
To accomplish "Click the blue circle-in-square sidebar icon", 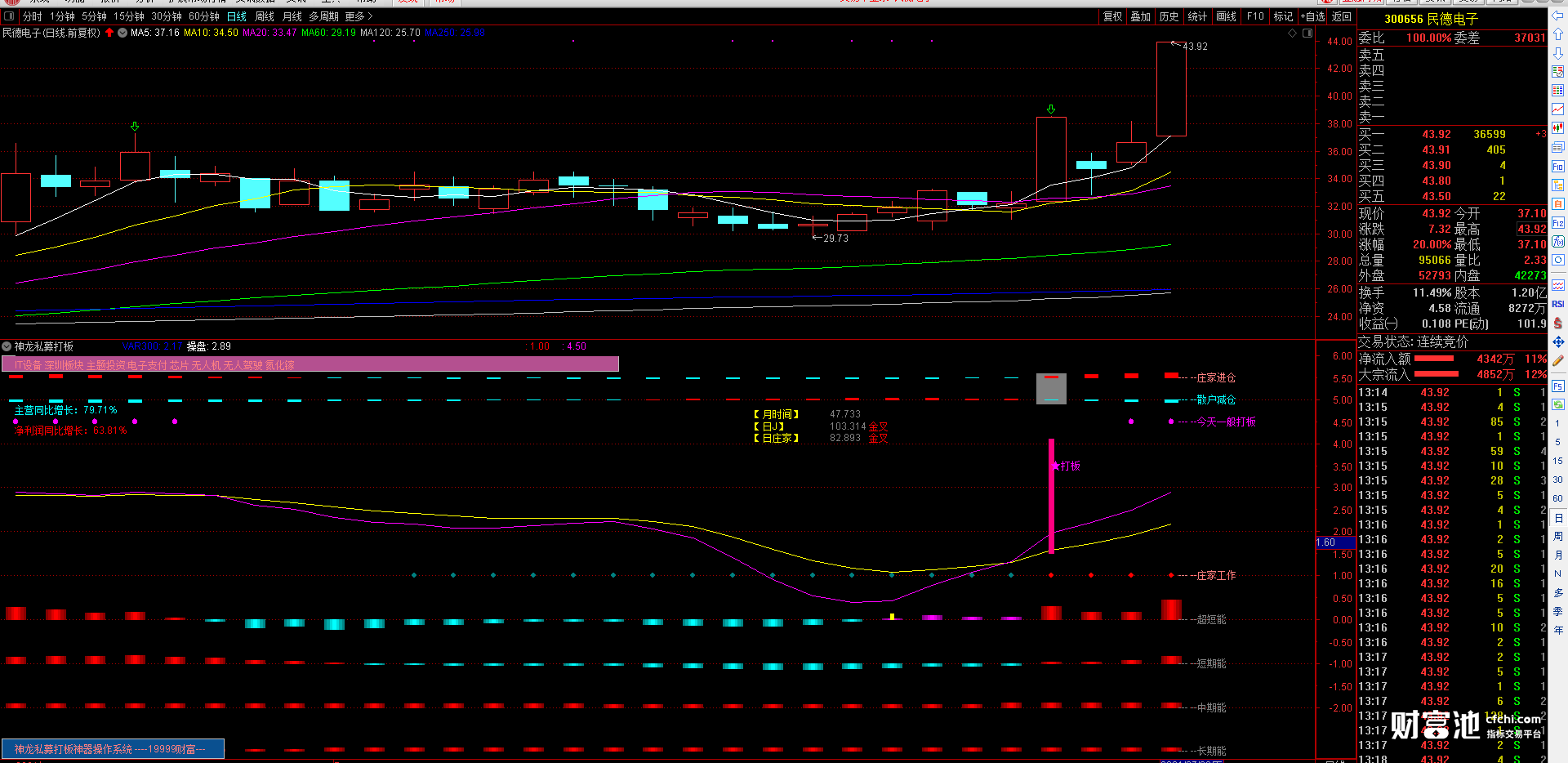I will (1557, 261).
